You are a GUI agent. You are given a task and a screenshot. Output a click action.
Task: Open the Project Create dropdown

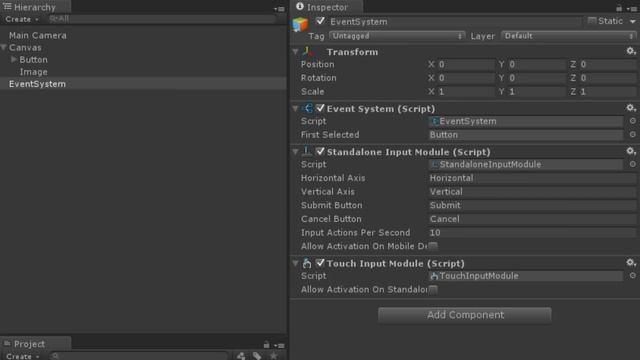click(22, 356)
